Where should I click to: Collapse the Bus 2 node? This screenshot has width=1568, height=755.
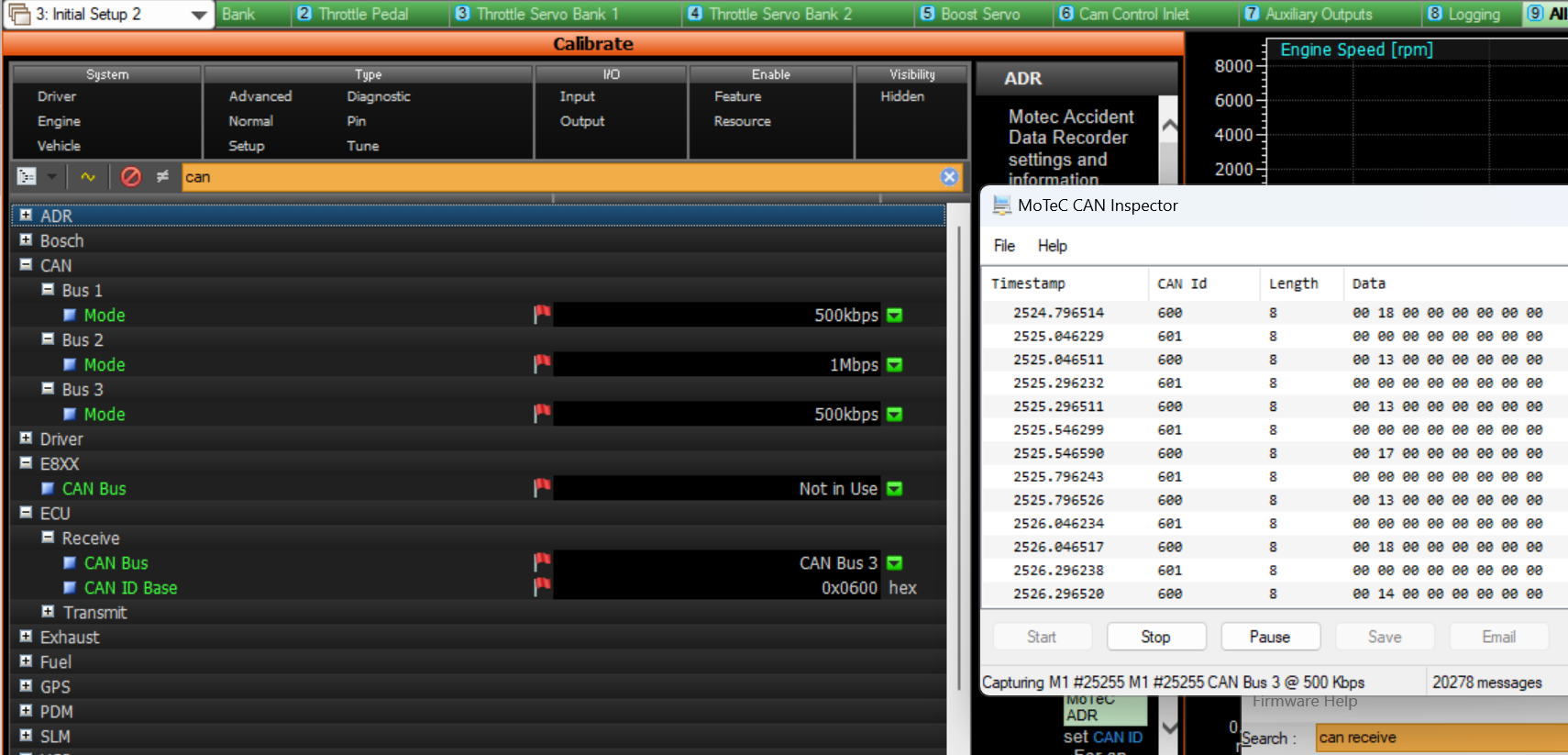click(x=48, y=339)
